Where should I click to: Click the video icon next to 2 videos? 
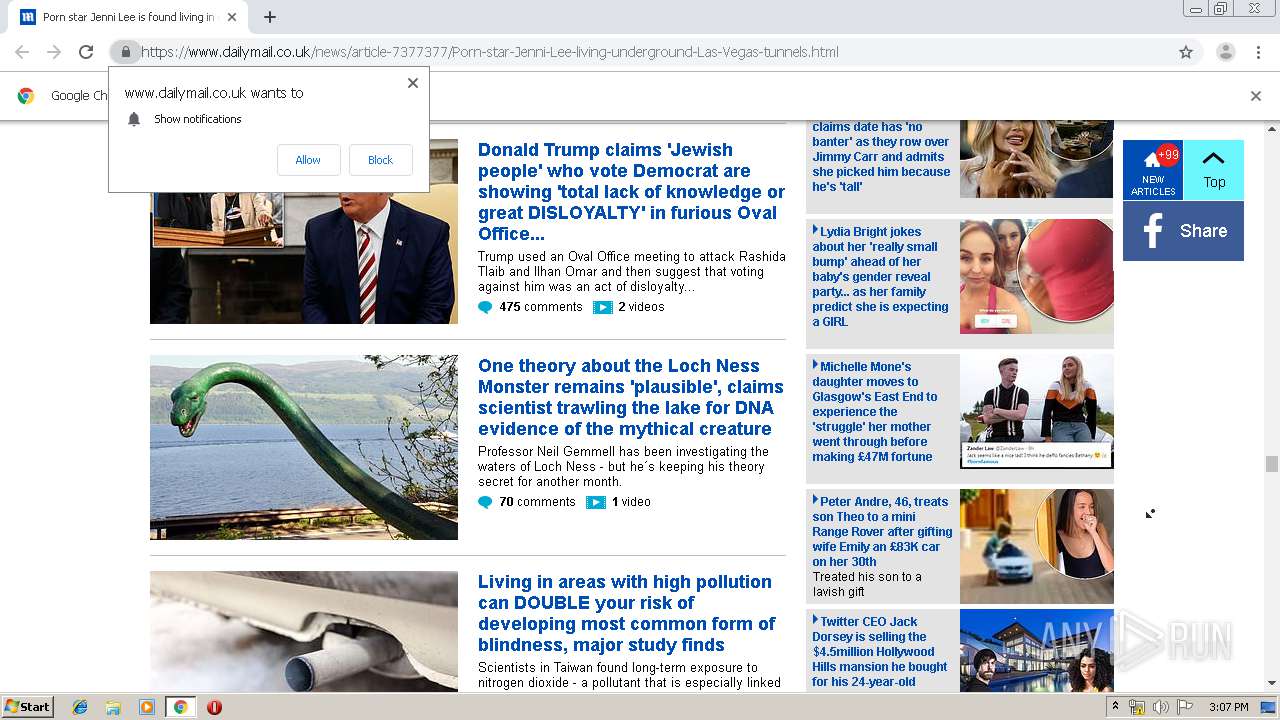tap(602, 308)
